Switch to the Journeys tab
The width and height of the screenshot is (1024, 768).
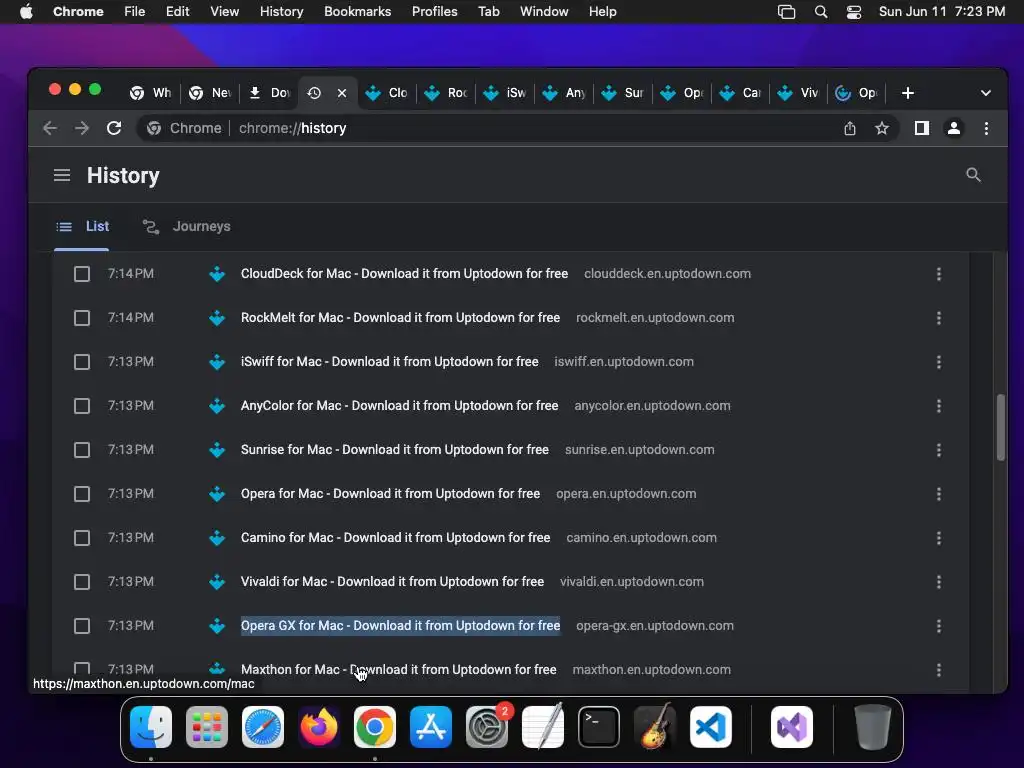pyautogui.click(x=187, y=226)
